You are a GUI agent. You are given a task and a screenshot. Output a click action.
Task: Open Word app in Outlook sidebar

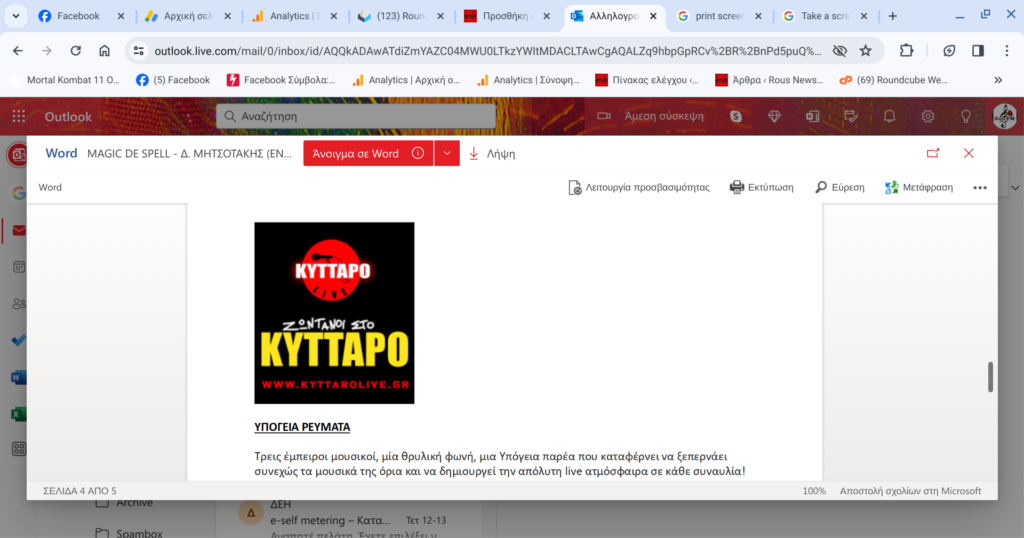point(19,377)
